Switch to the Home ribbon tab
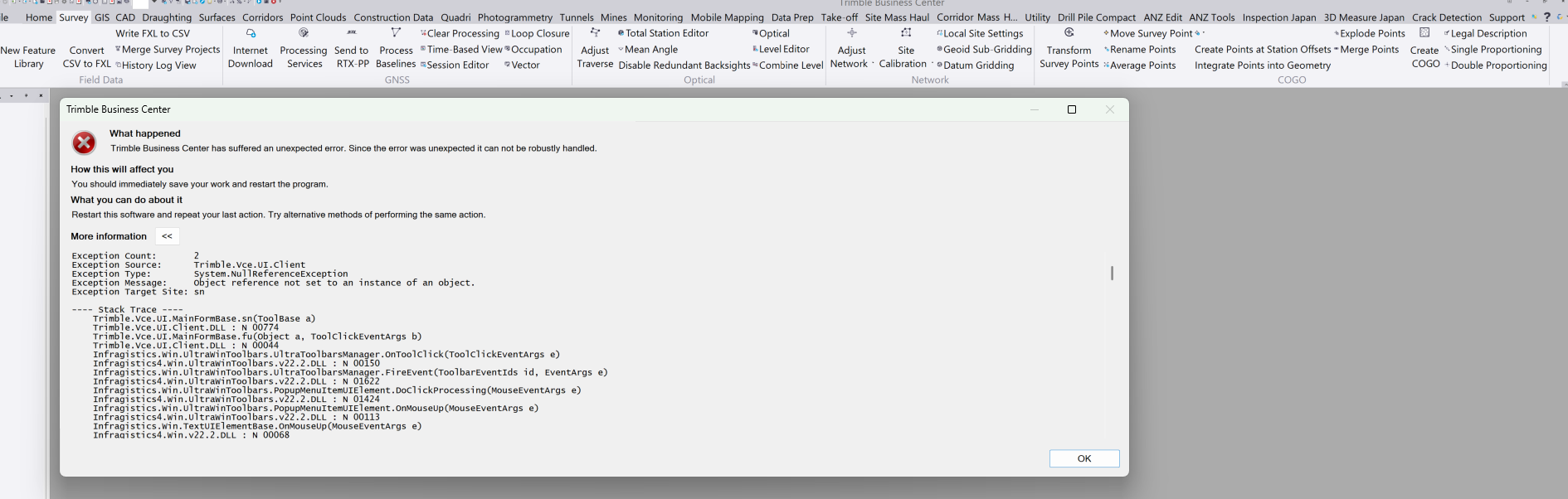This screenshot has height=499, width=1568. [x=39, y=17]
